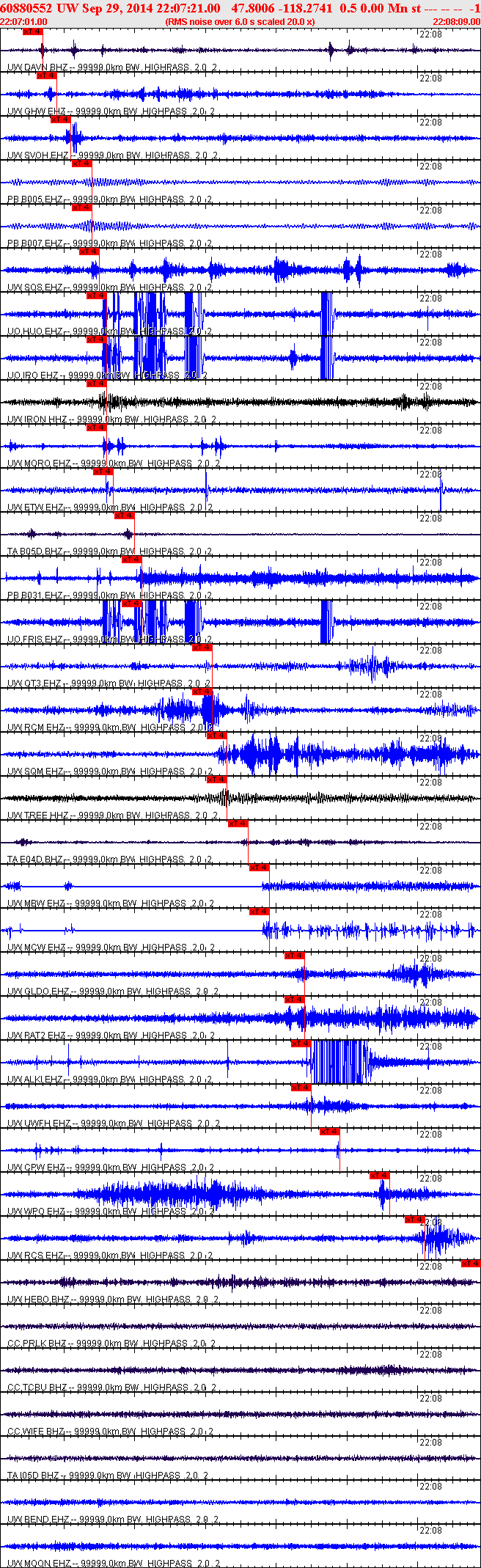Click the end time 22:08:09.00 label

point(456,22)
